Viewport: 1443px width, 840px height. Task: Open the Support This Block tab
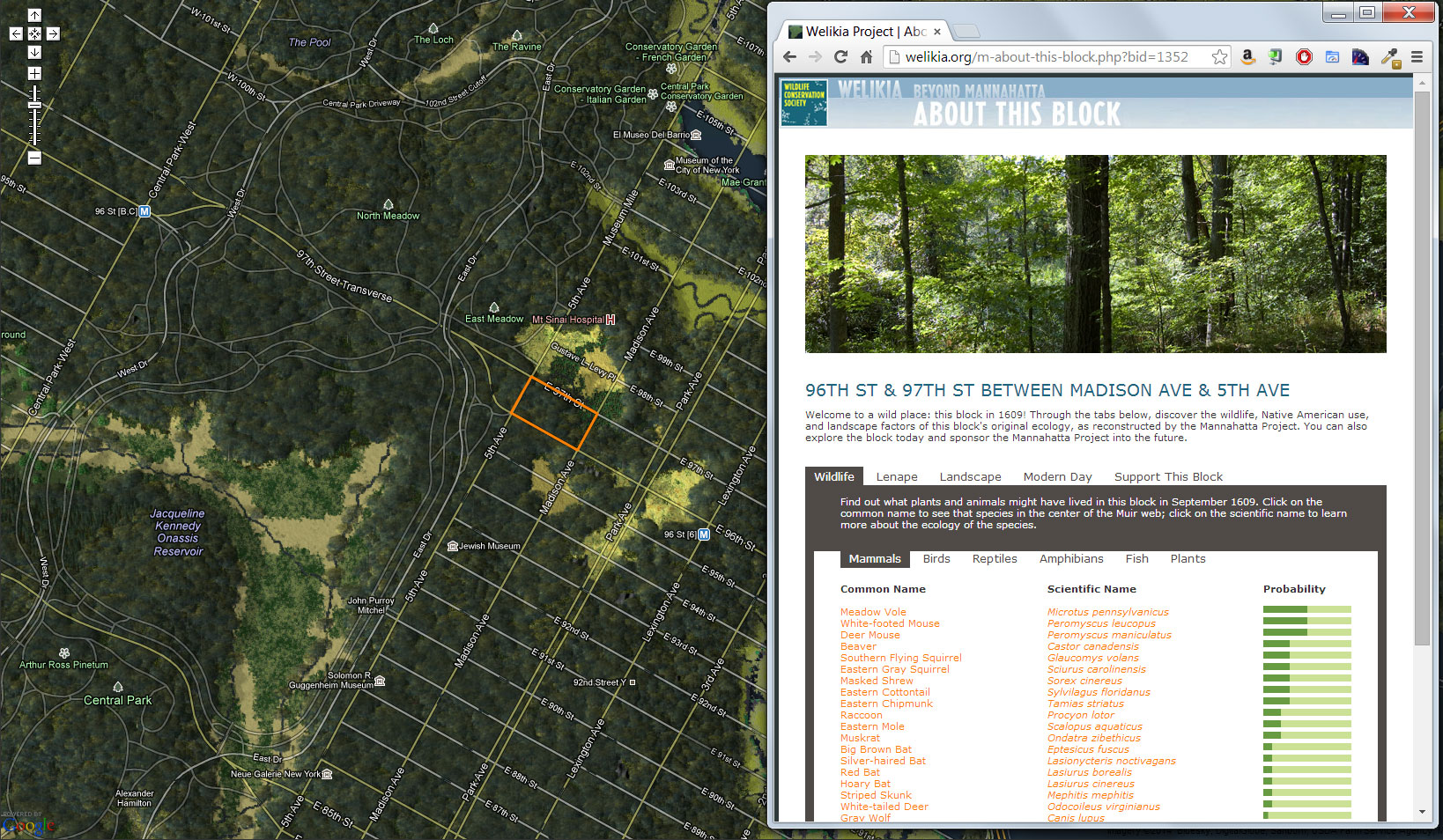point(1168,477)
